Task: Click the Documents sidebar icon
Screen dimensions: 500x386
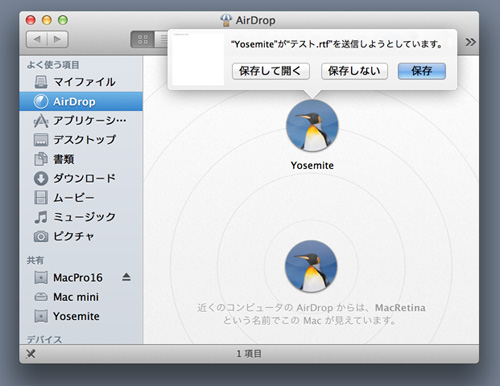Action: 41,159
